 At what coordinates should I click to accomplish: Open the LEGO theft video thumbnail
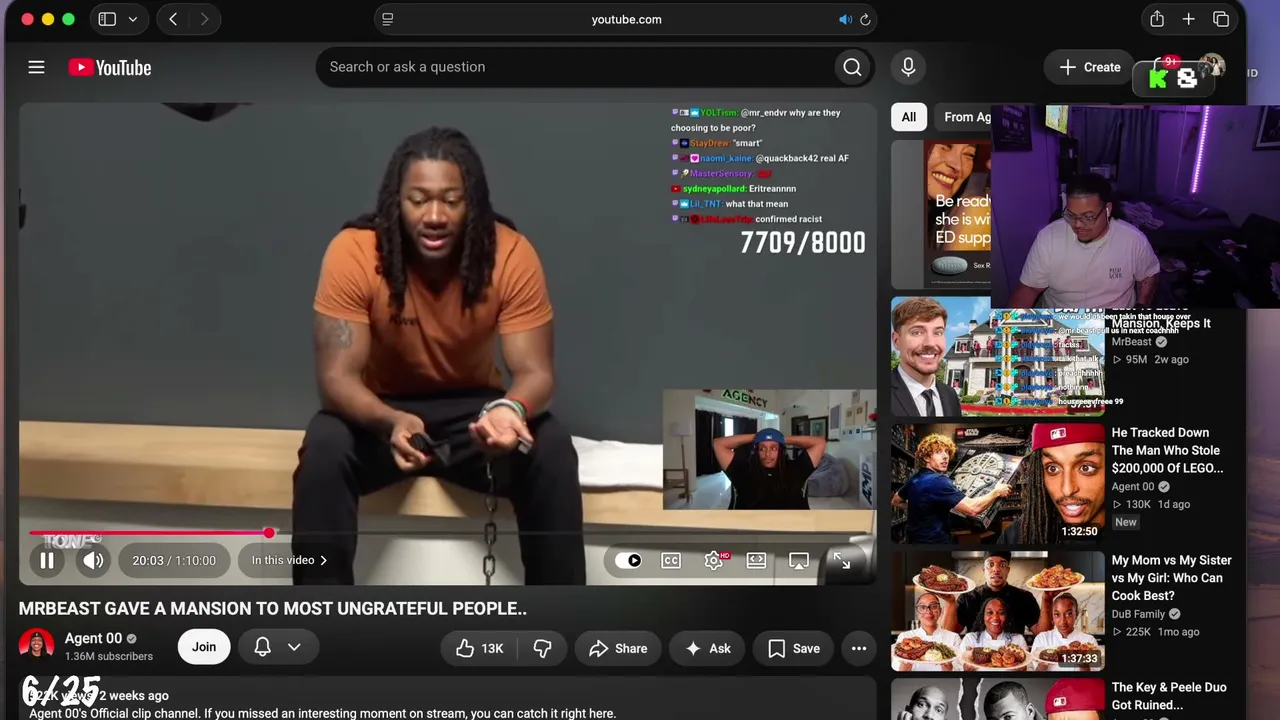pos(998,484)
